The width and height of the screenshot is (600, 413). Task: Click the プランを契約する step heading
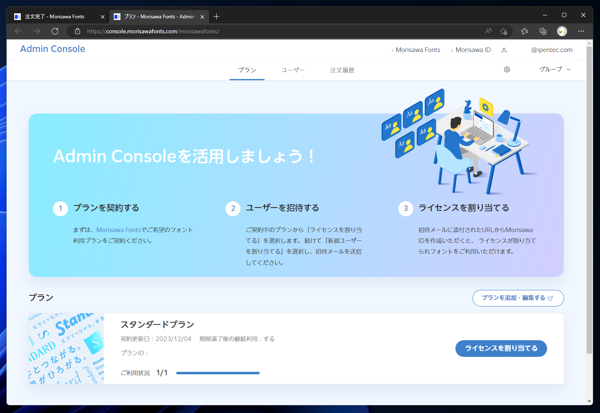106,208
